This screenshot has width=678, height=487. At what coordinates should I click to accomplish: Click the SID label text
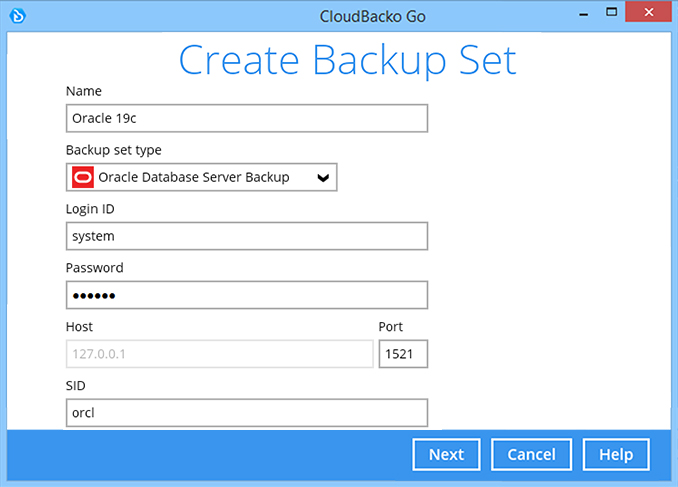click(76, 385)
